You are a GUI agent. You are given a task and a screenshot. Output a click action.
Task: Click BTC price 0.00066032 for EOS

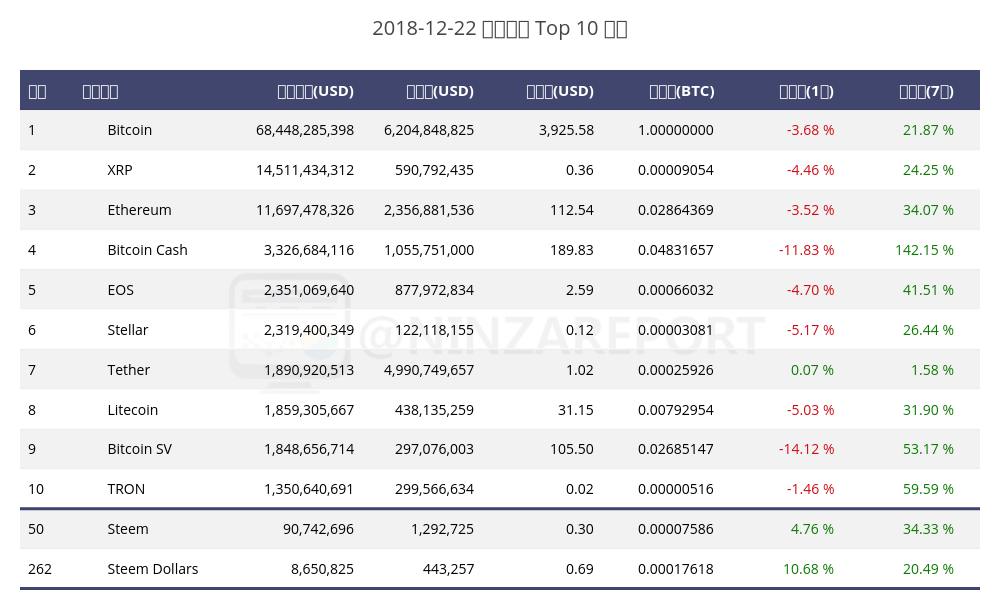675,290
